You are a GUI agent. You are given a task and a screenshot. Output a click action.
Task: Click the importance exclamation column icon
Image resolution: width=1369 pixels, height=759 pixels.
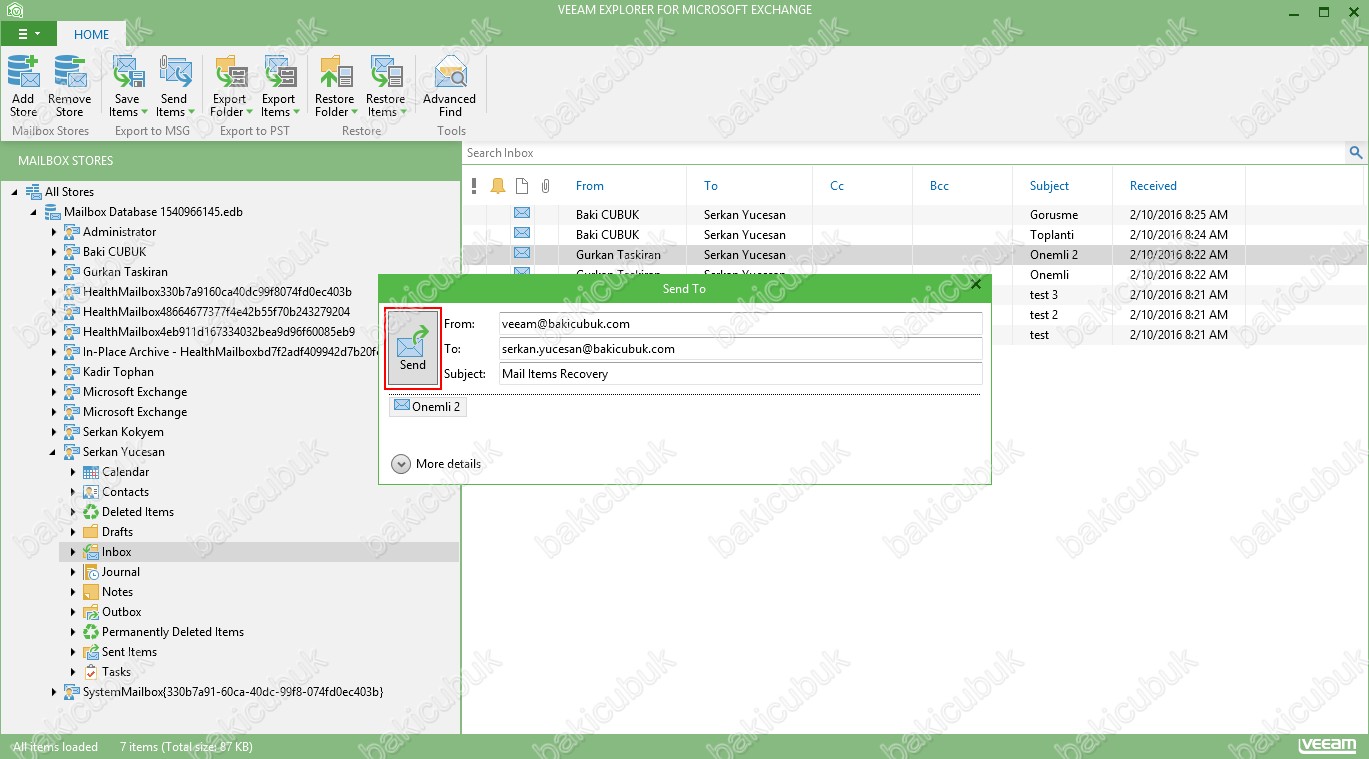pos(474,186)
